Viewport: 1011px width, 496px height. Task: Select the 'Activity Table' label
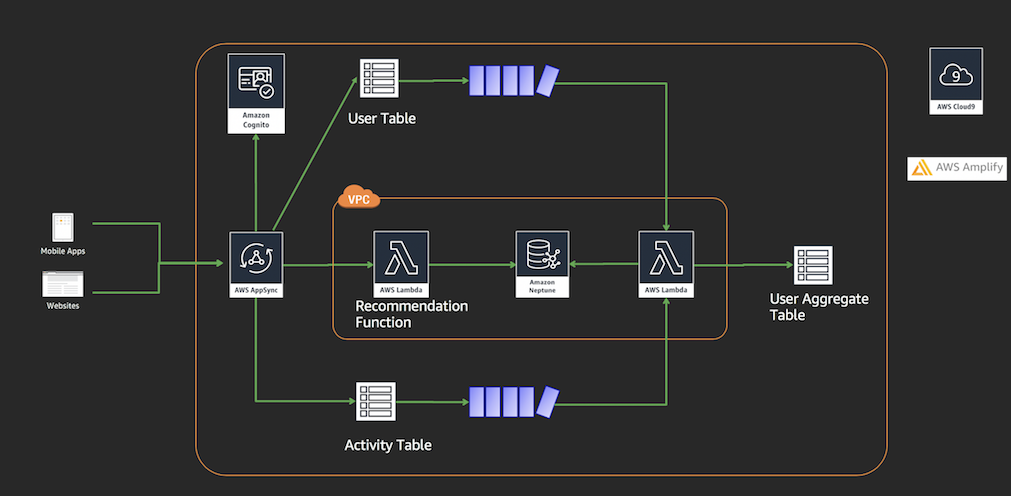[388, 445]
